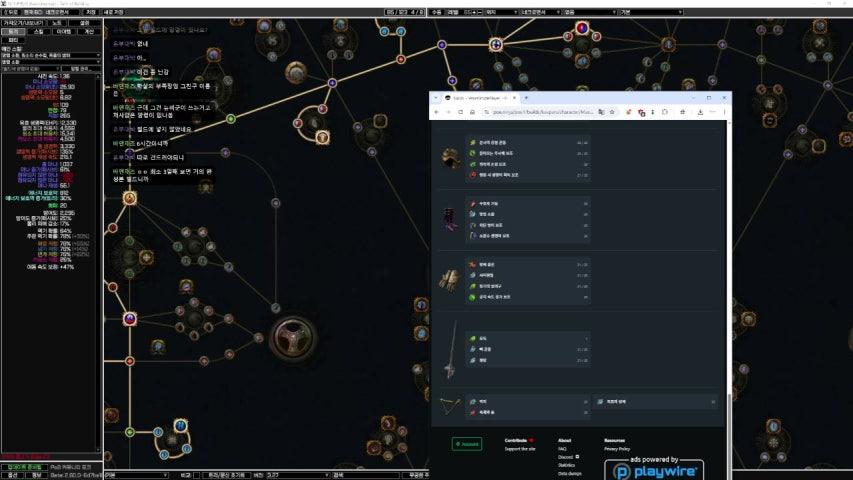Open the 정보 about button
Image resolution: width=853 pixels, height=480 pixels.
click(36, 475)
